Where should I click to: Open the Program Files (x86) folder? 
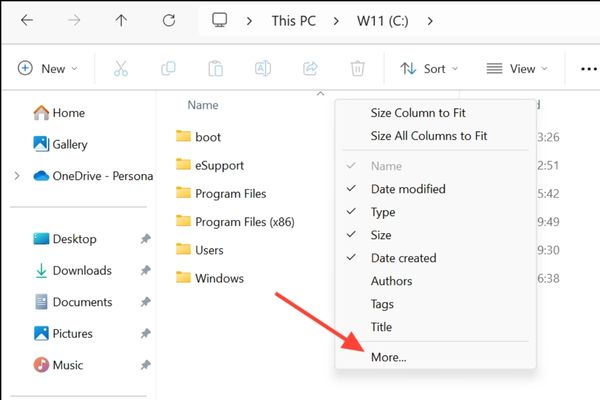point(245,221)
